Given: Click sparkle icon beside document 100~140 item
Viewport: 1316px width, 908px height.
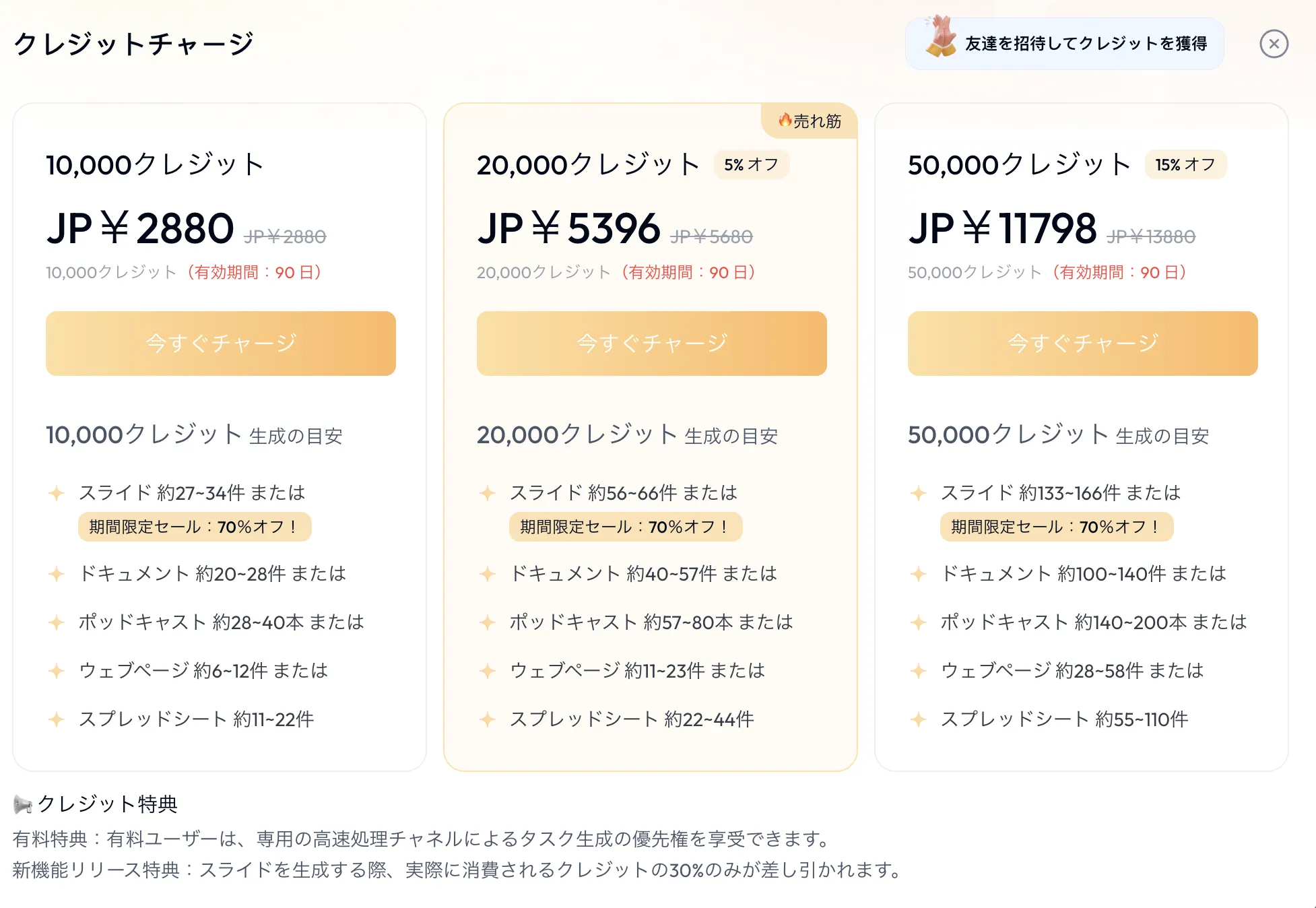Looking at the screenshot, I should [x=919, y=574].
